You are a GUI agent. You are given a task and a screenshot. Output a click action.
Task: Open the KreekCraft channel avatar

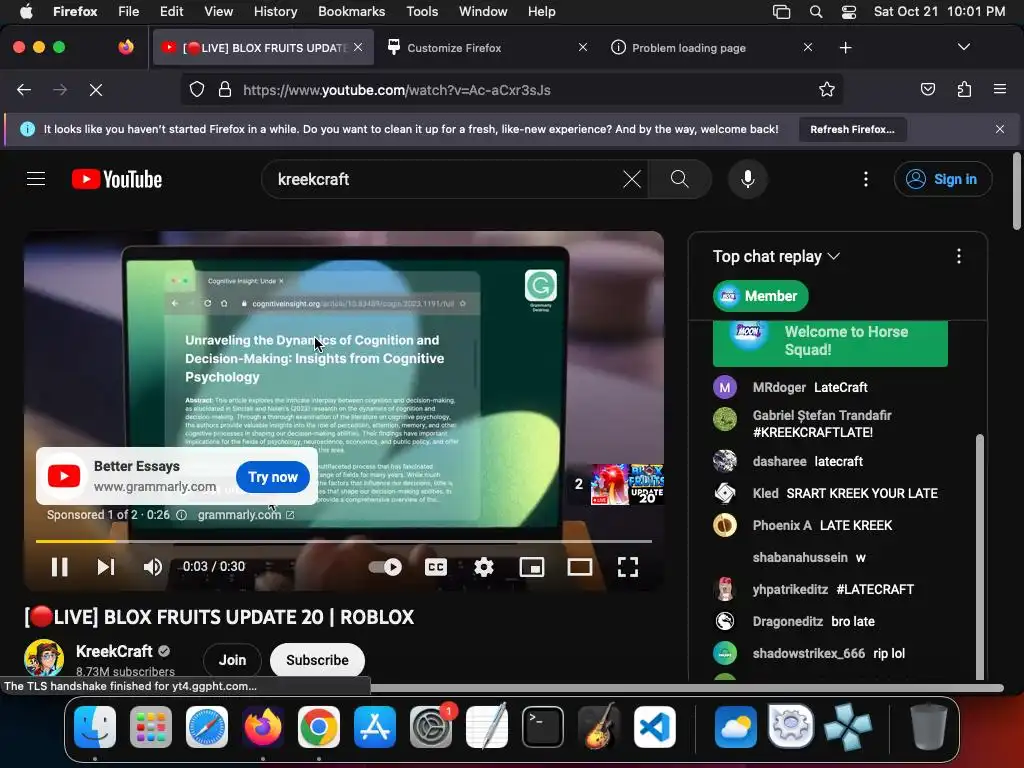[x=44, y=658]
